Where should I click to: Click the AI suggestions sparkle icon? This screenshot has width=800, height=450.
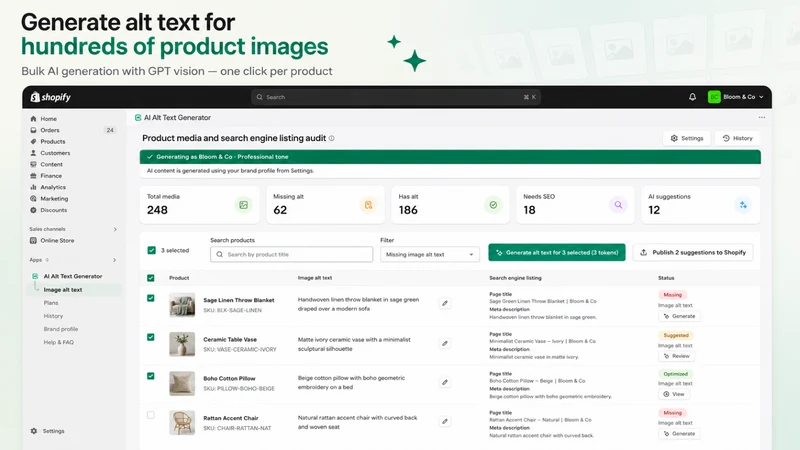(x=743, y=205)
